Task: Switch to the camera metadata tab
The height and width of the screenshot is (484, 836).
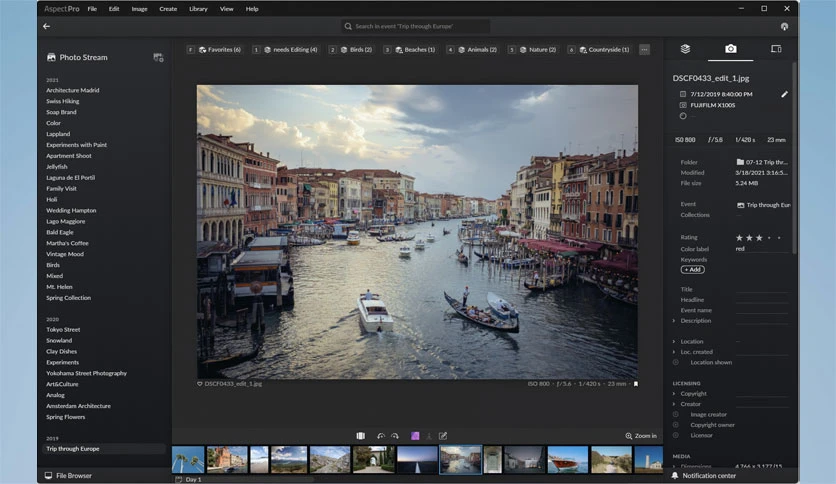Action: tap(730, 49)
